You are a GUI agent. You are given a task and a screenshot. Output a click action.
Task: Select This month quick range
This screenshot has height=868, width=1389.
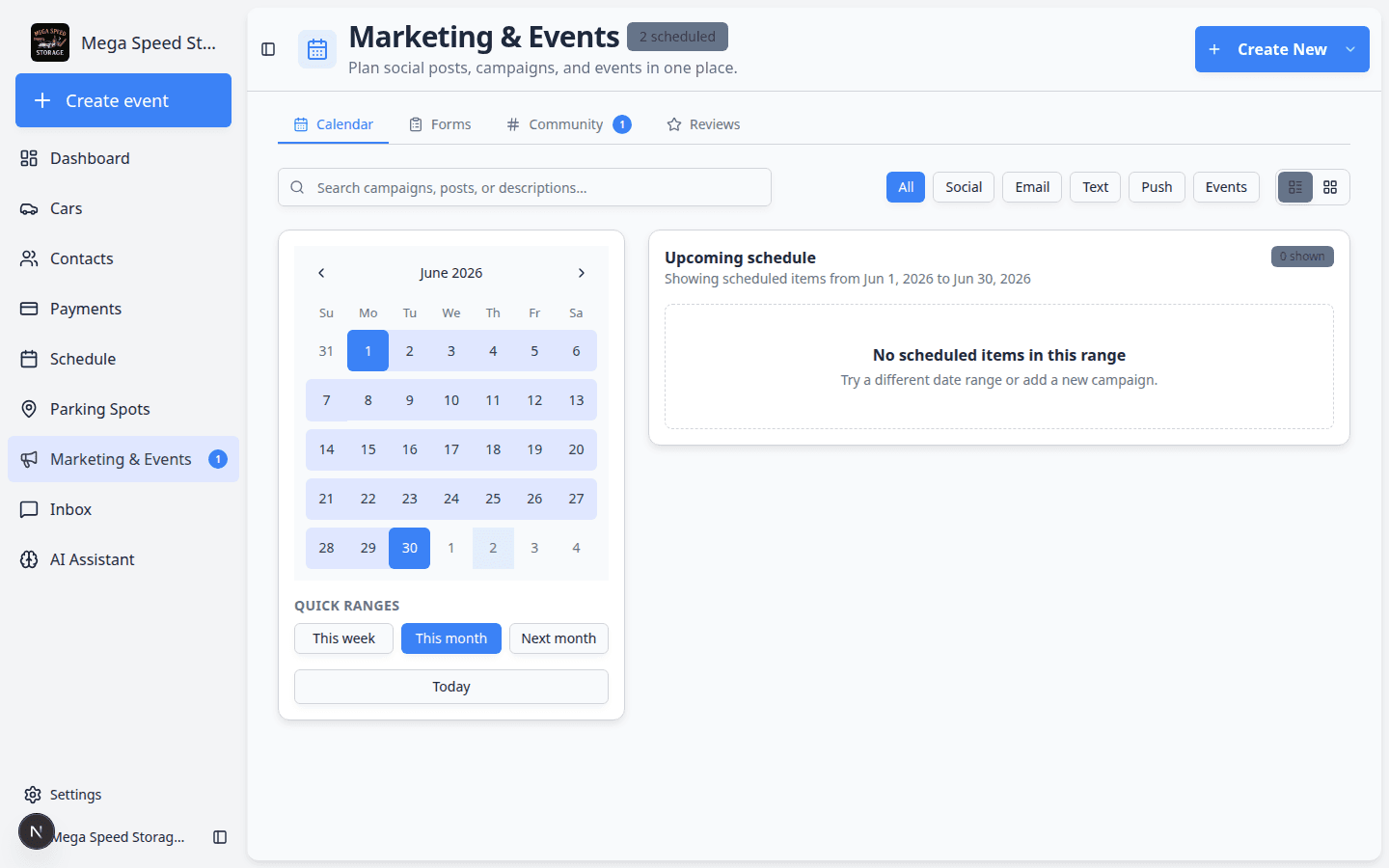[x=451, y=638]
